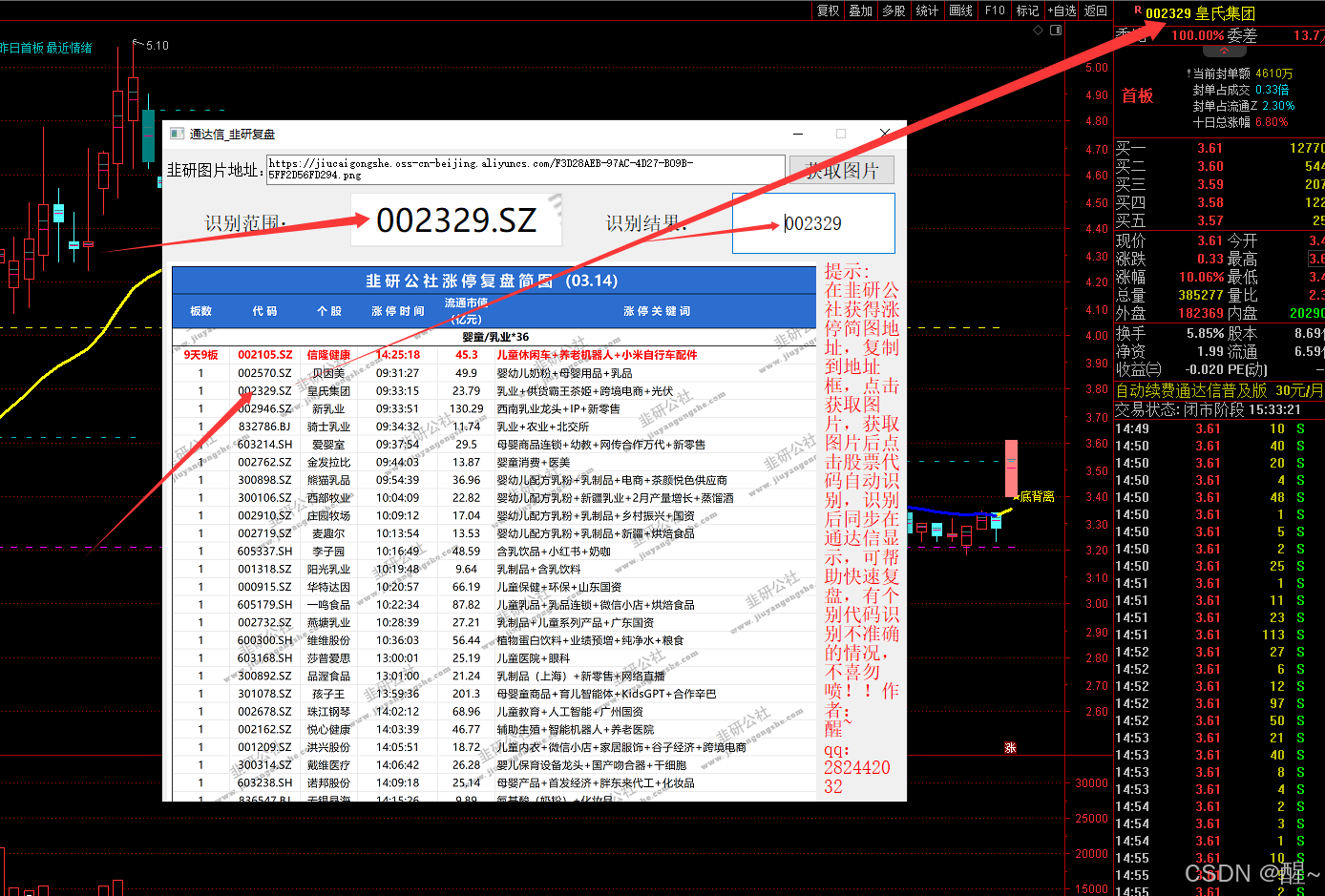Toggle the side panel layout icon
This screenshot has width=1325, height=896.
coord(1056,30)
